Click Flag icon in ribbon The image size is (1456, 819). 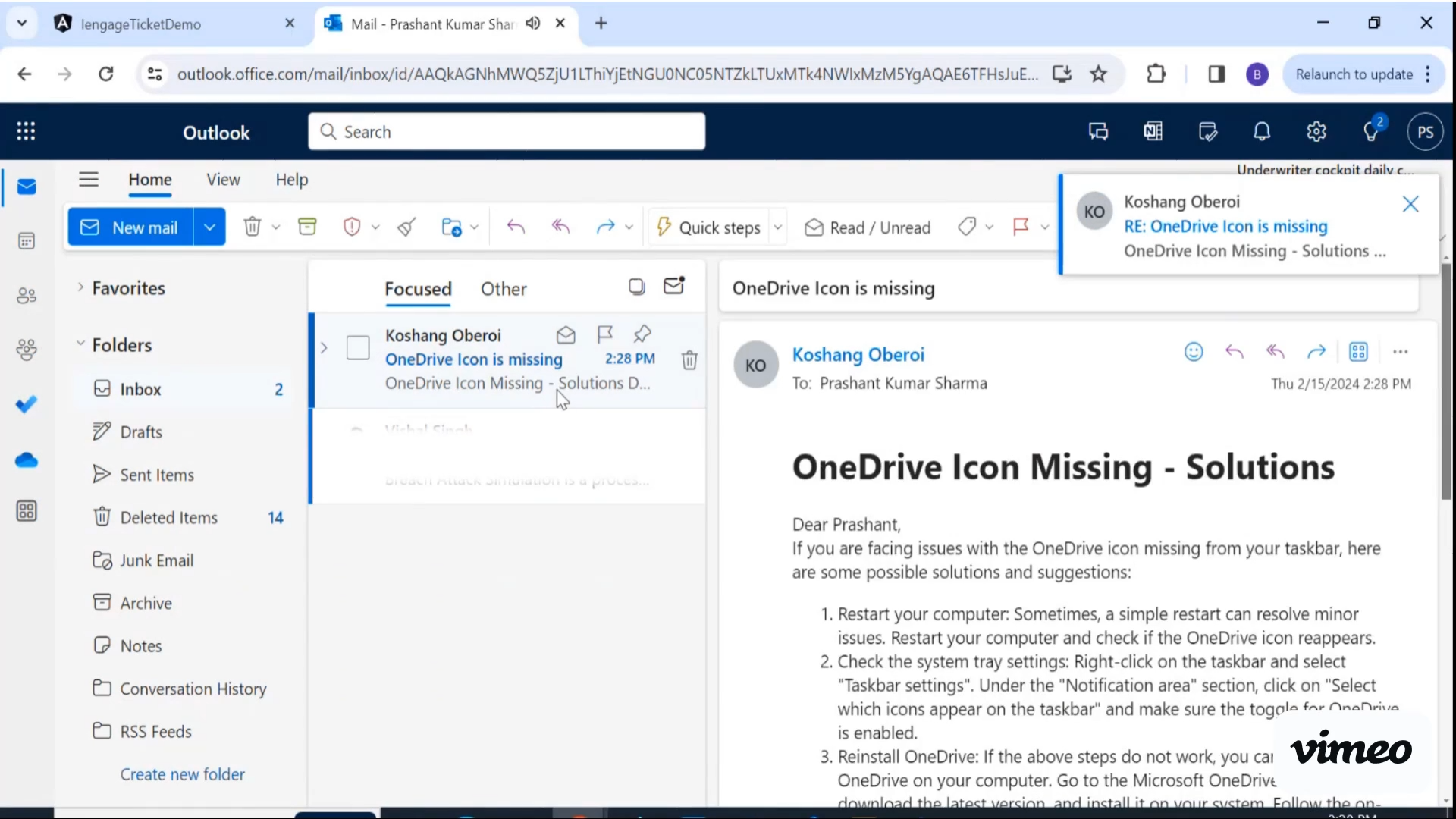[x=1021, y=227]
